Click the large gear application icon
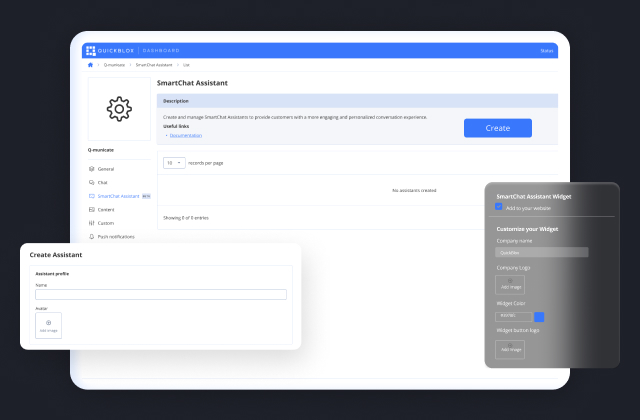 (119, 109)
